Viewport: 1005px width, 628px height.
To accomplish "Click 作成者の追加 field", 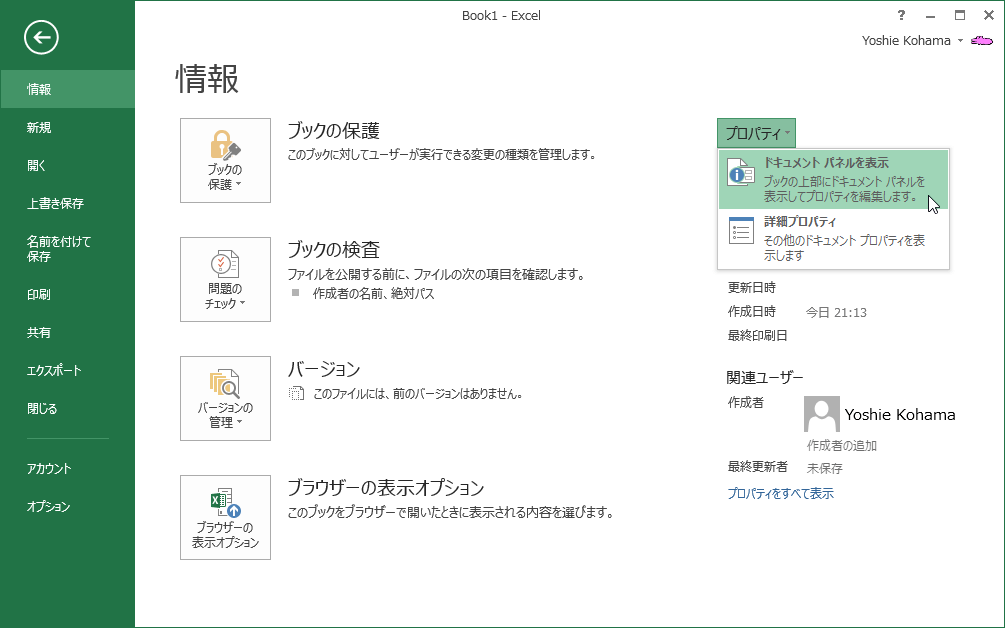I will (x=842, y=445).
